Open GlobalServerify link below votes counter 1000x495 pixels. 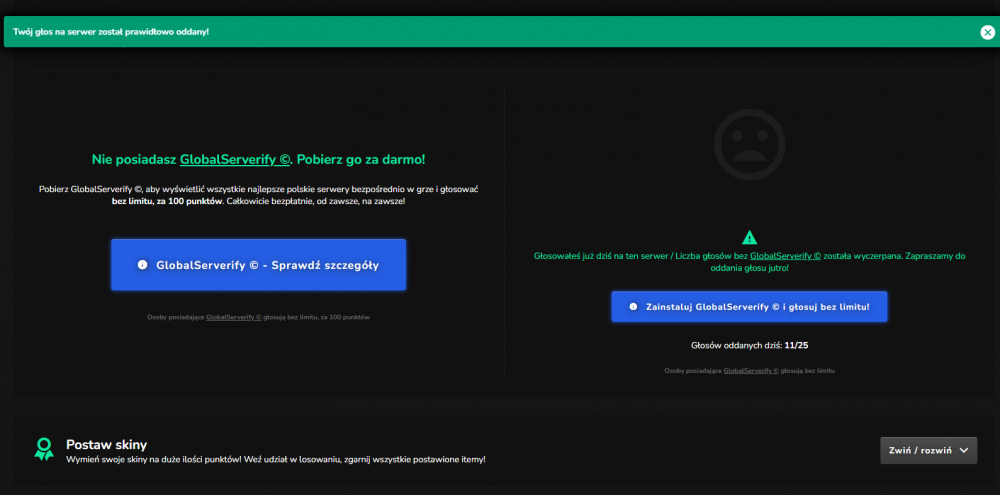tap(751, 370)
